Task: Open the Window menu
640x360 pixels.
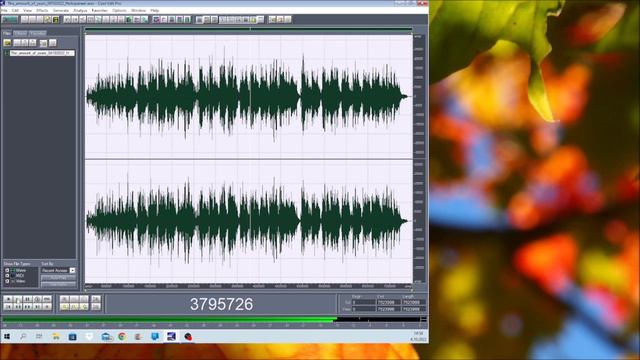Action: click(138, 10)
